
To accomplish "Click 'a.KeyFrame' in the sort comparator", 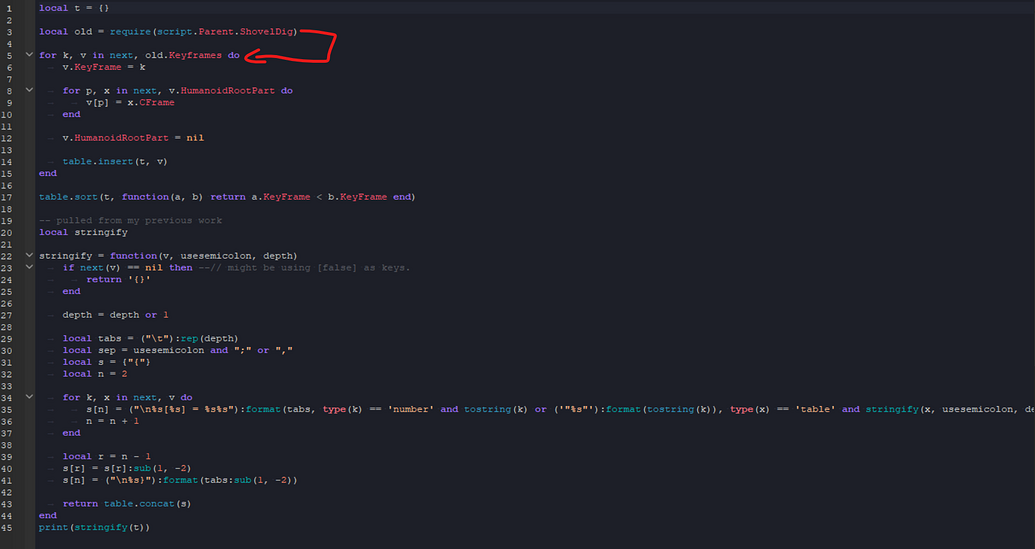I will (281, 197).
